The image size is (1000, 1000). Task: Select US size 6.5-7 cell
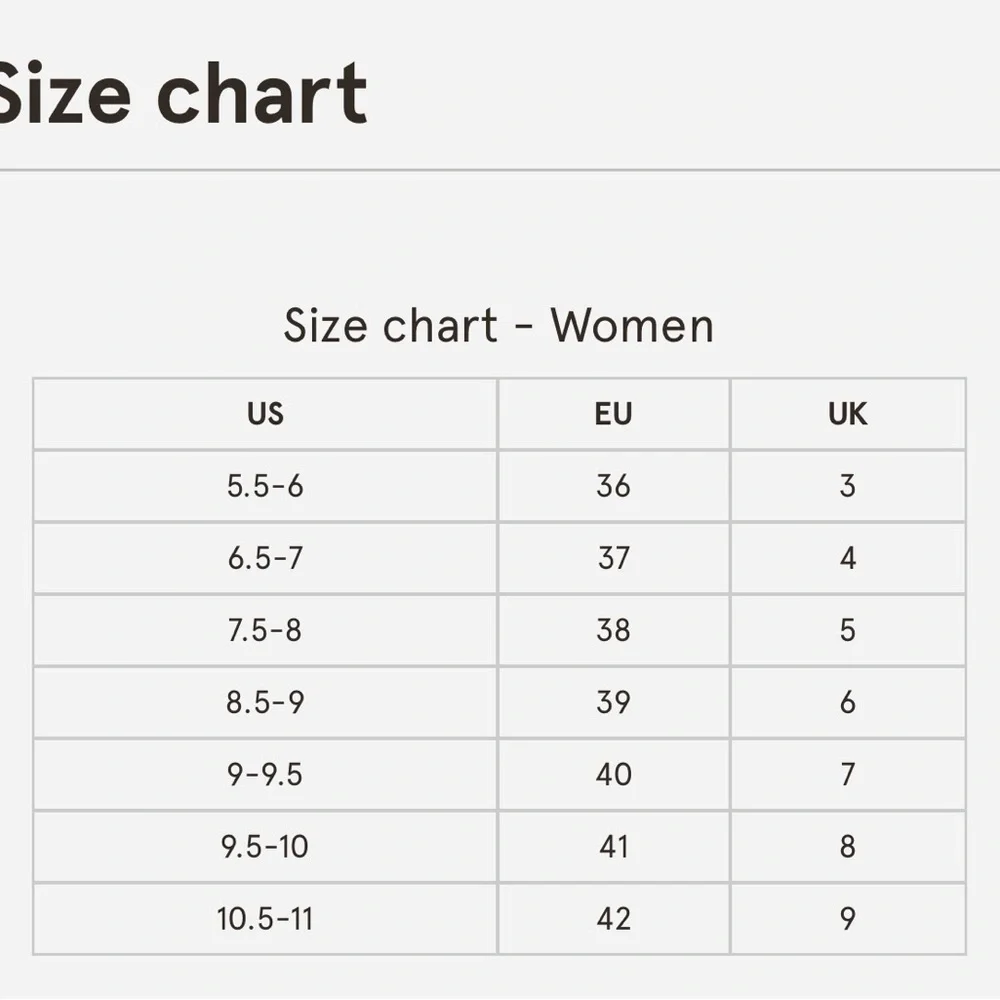265,558
